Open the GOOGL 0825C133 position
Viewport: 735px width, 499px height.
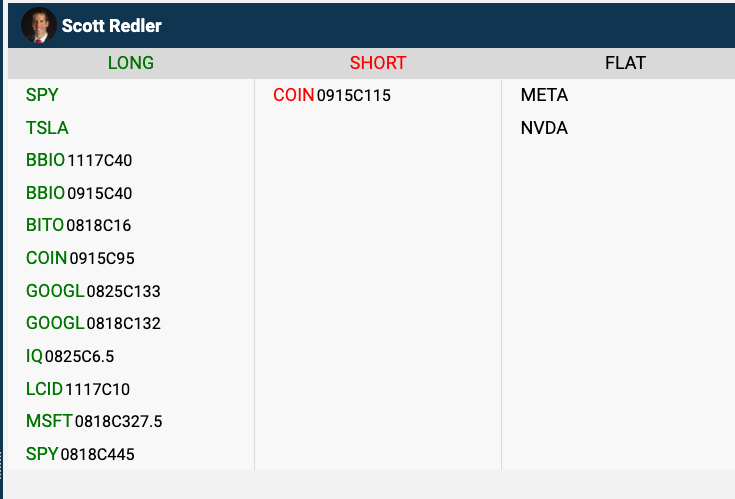[x=93, y=291]
